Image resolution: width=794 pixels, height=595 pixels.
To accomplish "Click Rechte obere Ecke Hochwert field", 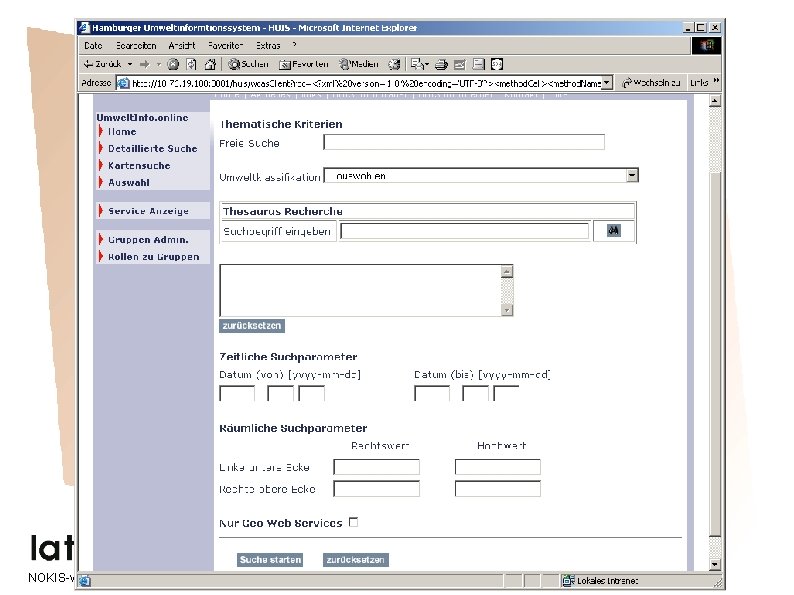I will [498, 489].
